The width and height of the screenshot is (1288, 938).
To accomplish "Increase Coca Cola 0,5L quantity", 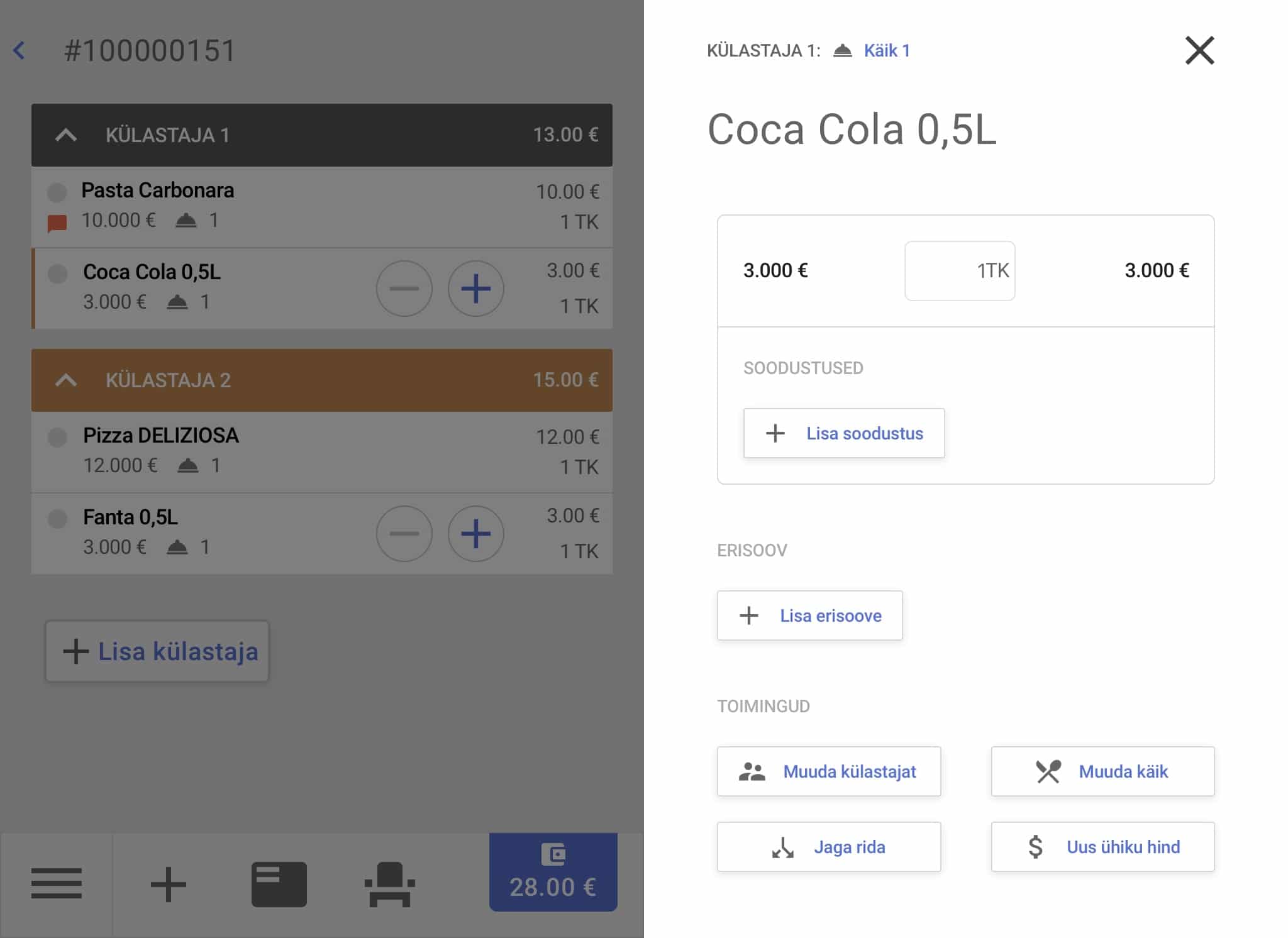I will coord(475,289).
